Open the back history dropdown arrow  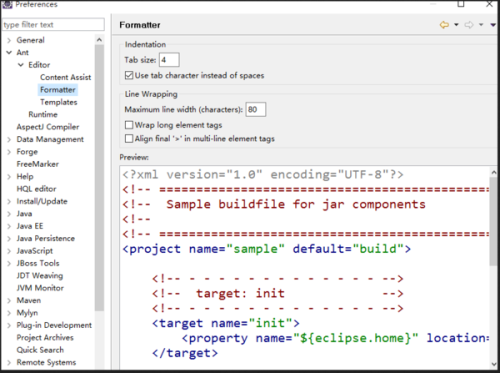coord(456,25)
